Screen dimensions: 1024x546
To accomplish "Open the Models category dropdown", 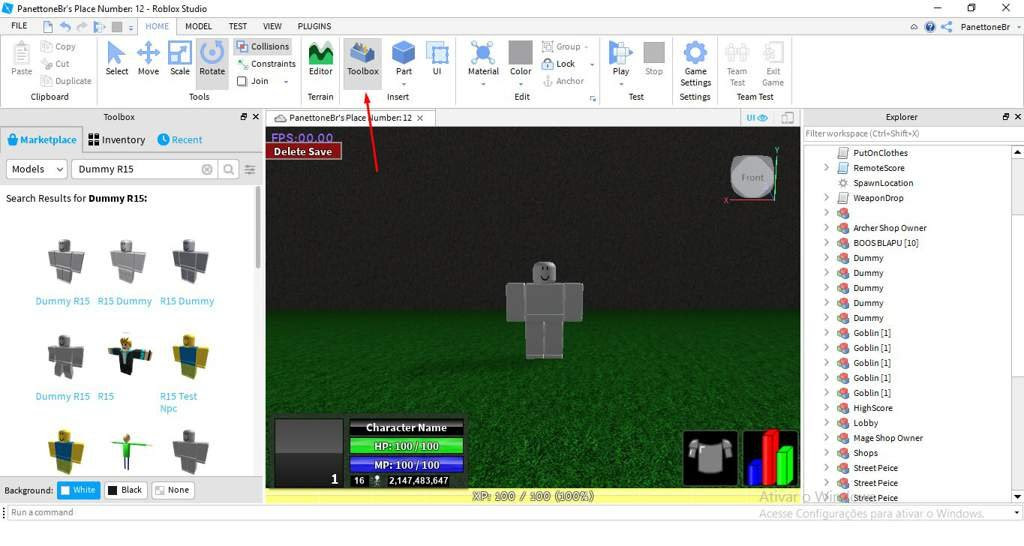I will click(37, 169).
